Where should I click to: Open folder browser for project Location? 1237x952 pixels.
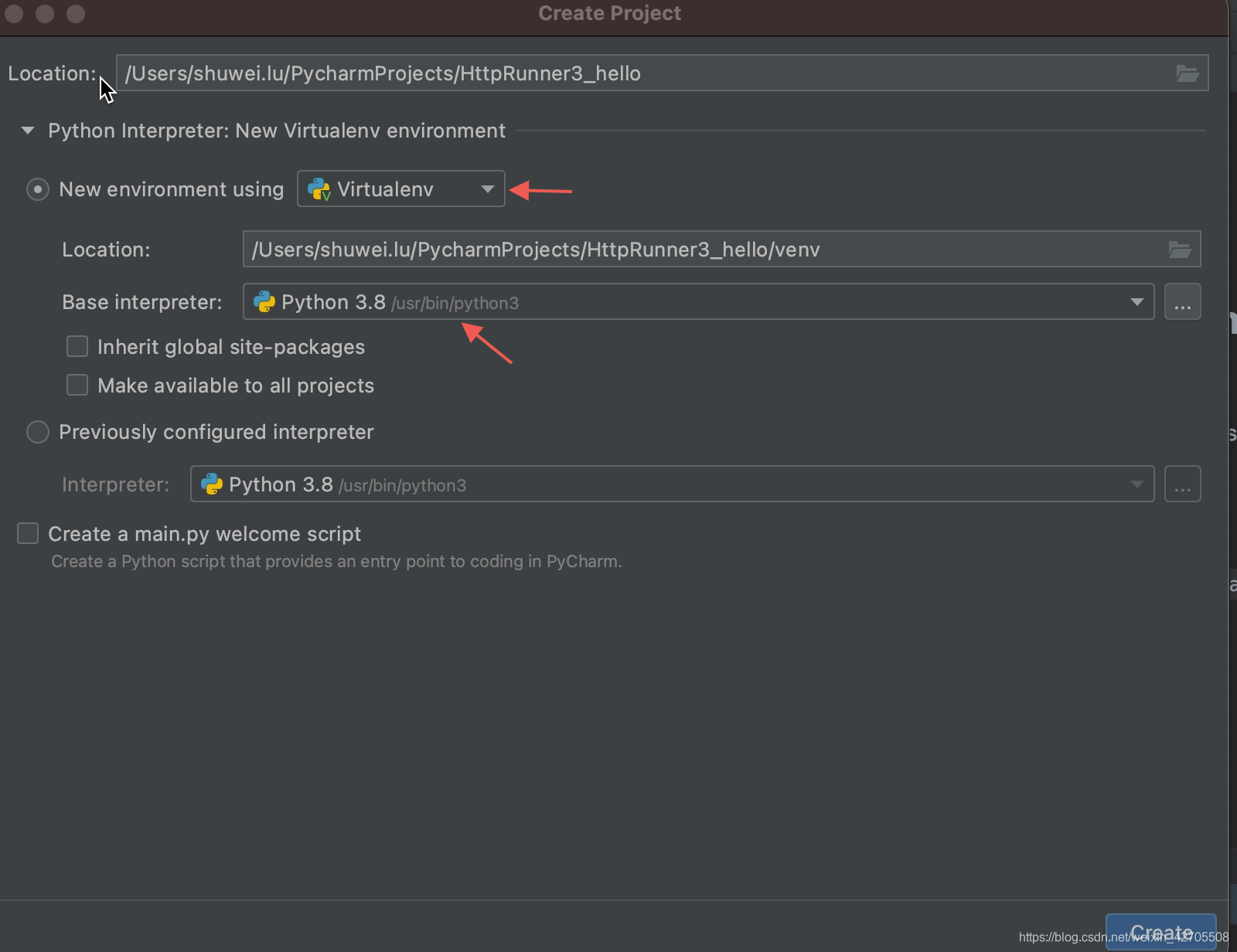(1187, 73)
